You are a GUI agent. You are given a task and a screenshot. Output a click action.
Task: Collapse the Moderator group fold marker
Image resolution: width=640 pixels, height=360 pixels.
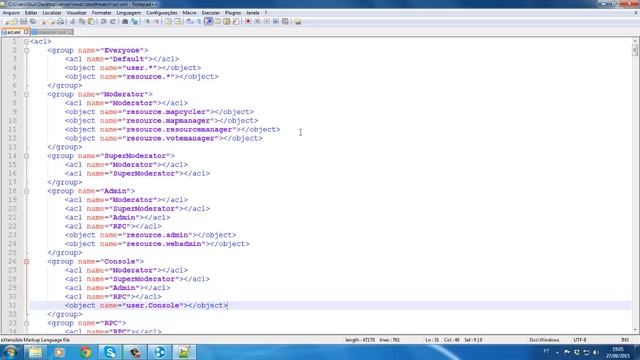[x=27, y=94]
